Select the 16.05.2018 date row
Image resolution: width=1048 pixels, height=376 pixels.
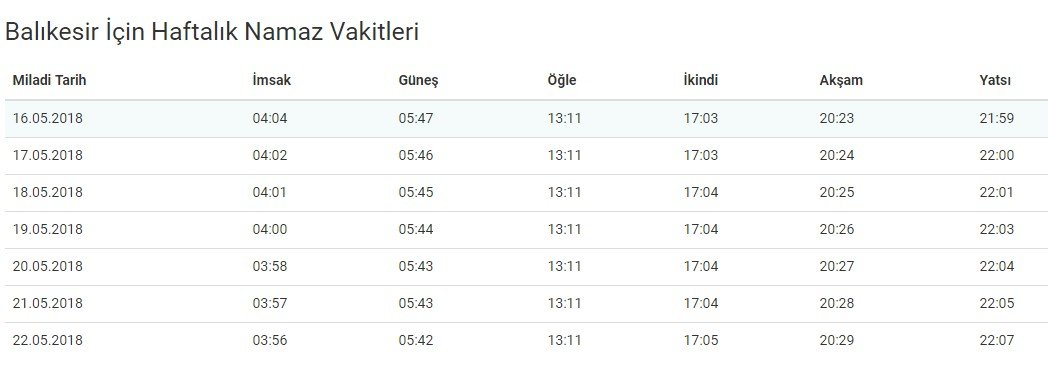pyautogui.click(x=524, y=119)
